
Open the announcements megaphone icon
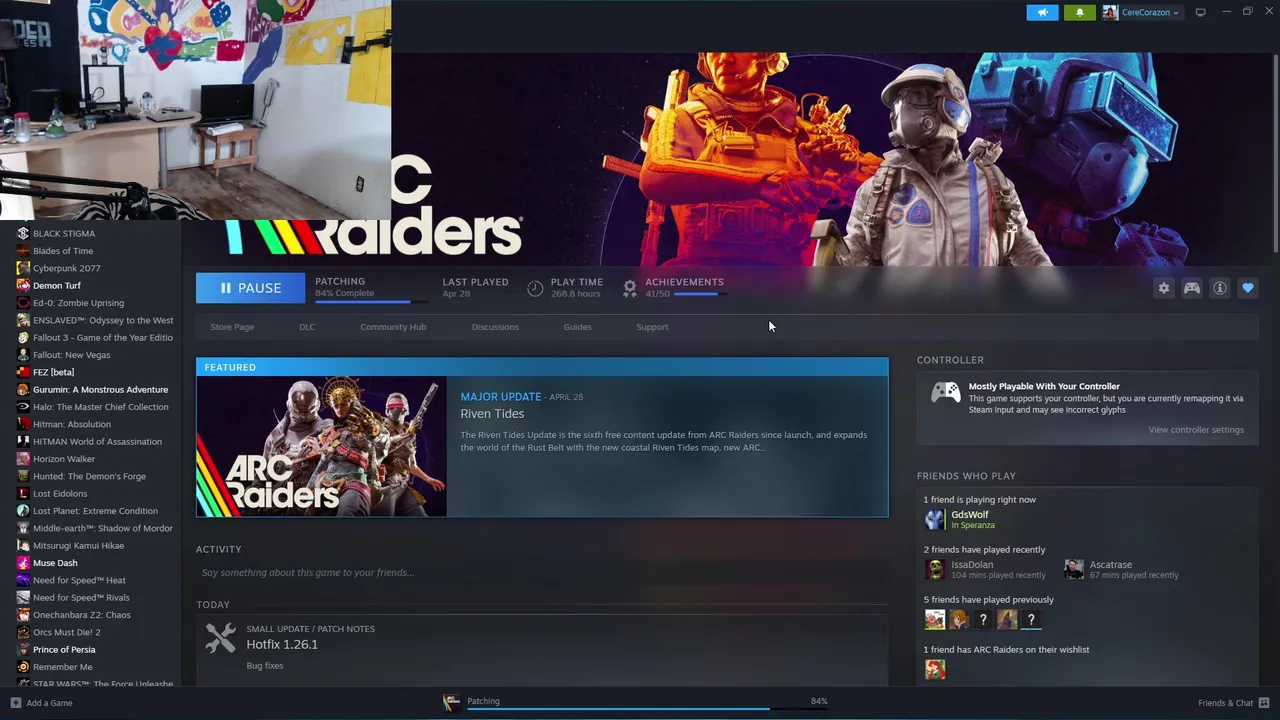1042,13
